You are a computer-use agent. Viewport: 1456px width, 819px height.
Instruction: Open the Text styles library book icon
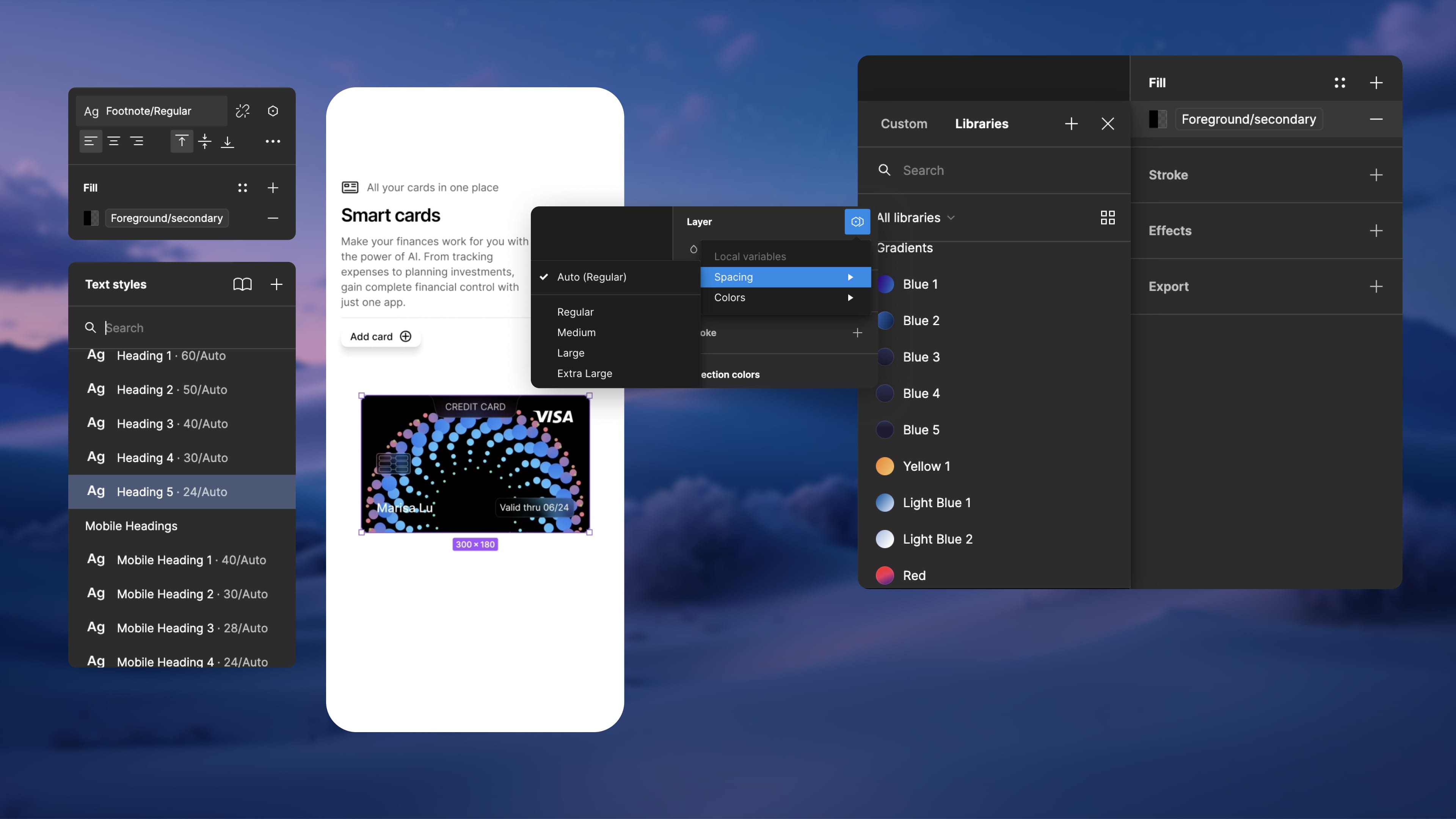point(243,285)
